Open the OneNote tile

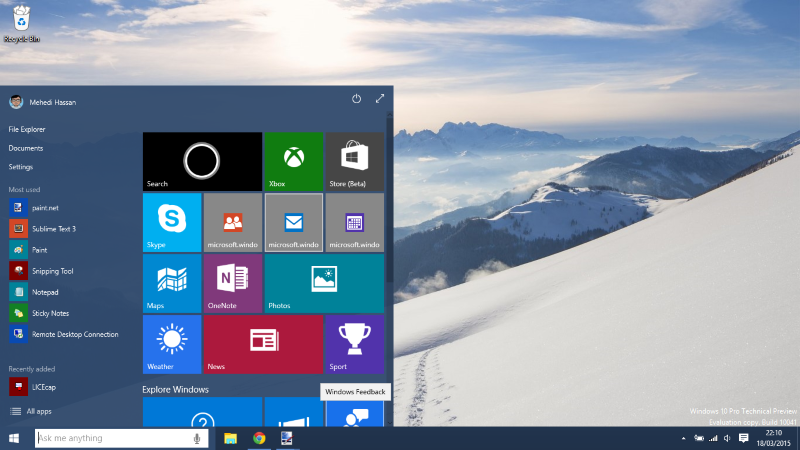(x=232, y=283)
